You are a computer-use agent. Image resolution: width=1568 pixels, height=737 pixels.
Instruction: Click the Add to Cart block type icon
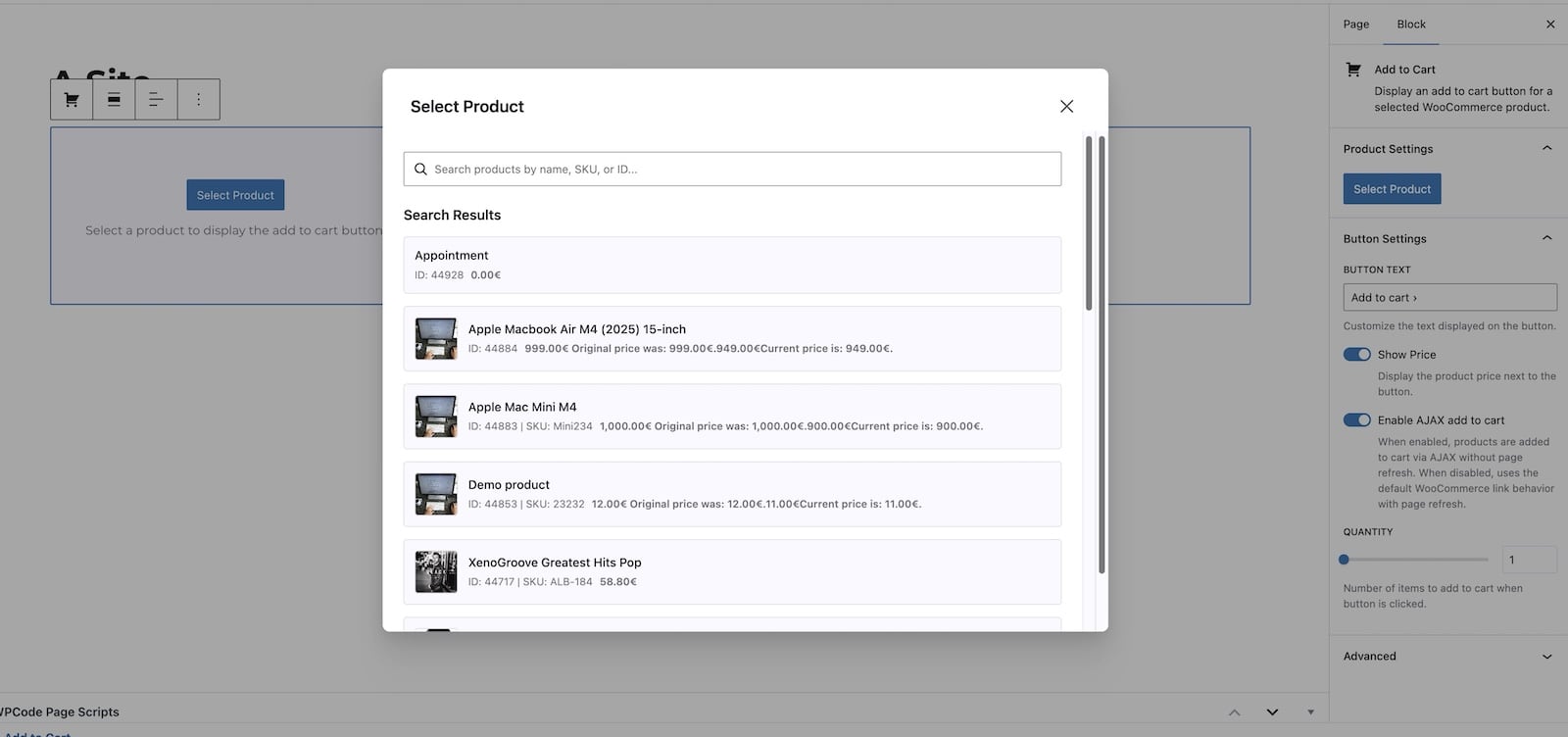tap(72, 99)
